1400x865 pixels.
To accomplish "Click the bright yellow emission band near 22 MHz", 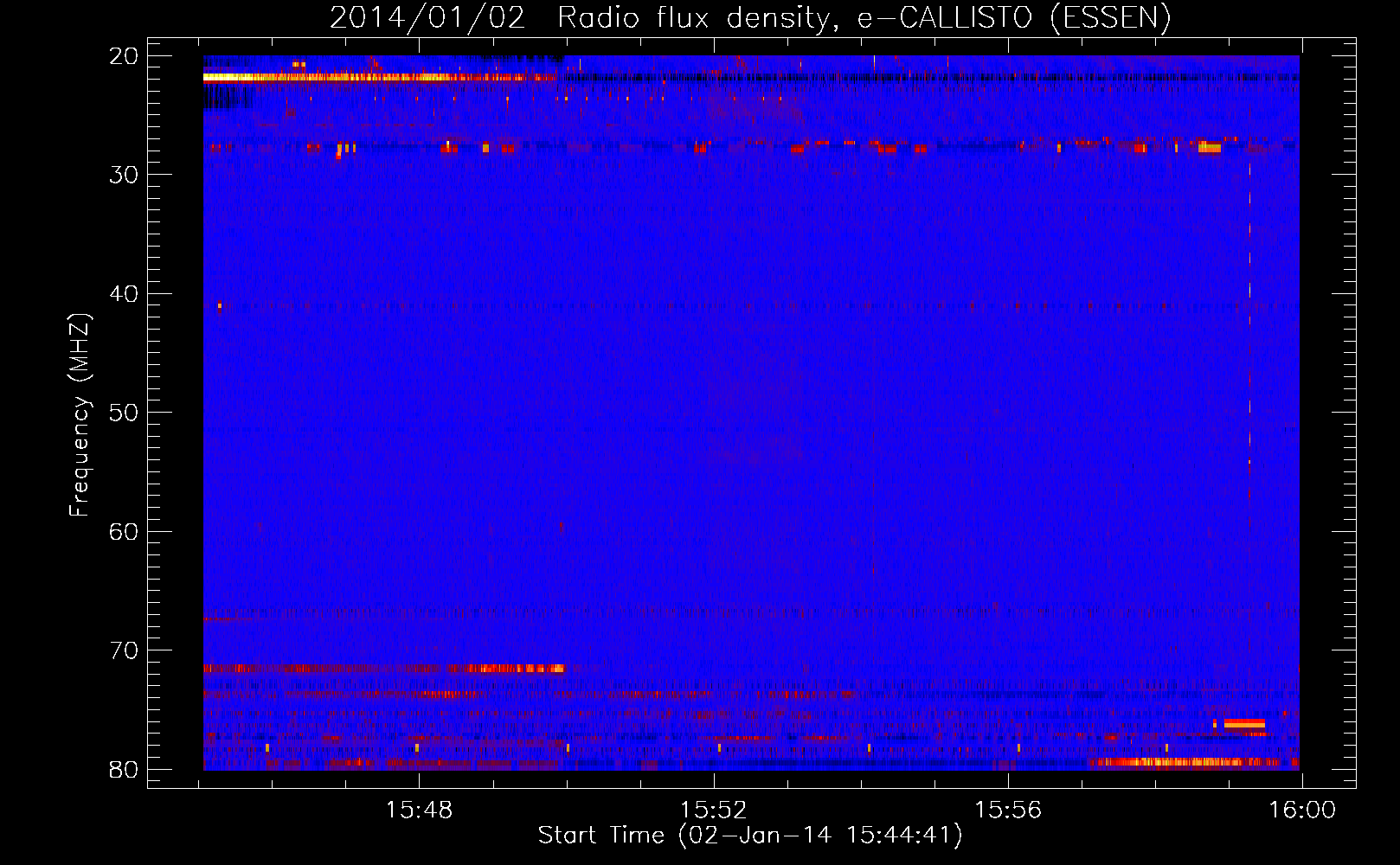I will (x=379, y=77).
